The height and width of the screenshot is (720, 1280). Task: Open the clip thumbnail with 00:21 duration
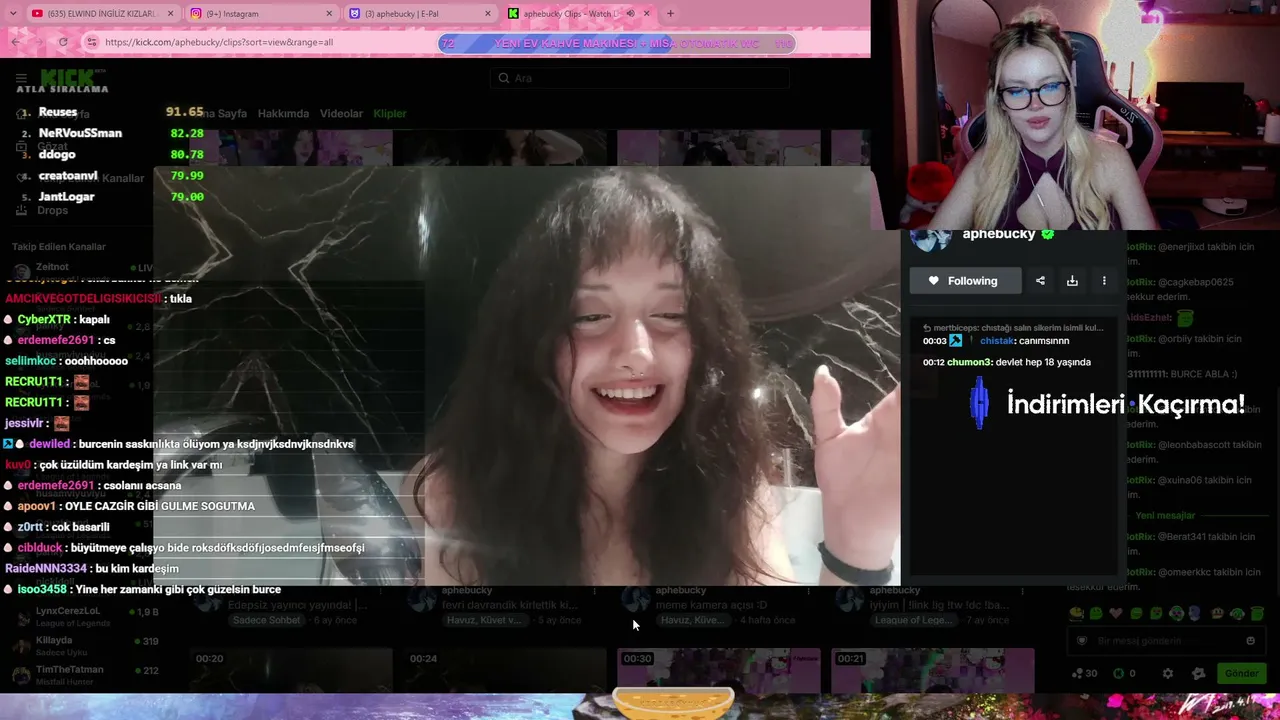(933, 669)
